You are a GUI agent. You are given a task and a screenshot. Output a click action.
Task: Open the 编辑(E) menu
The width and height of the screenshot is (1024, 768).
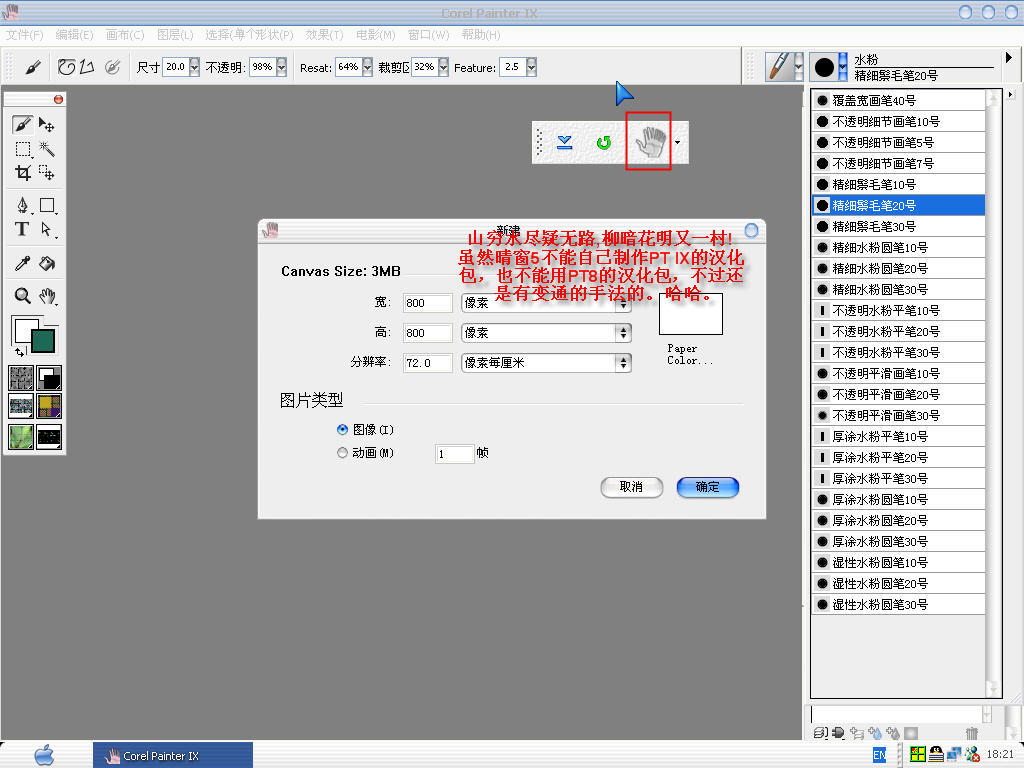(x=74, y=35)
